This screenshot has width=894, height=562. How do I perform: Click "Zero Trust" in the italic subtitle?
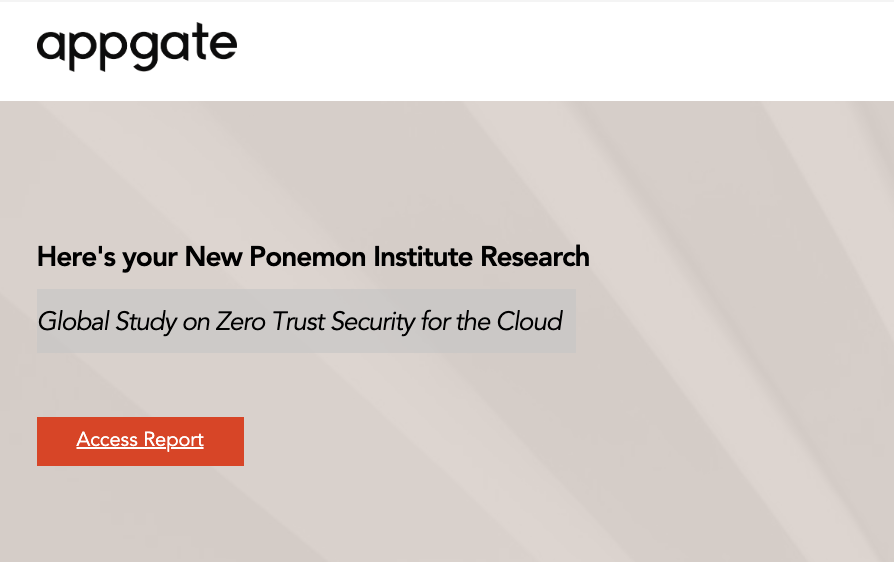pyautogui.click(x=262, y=321)
